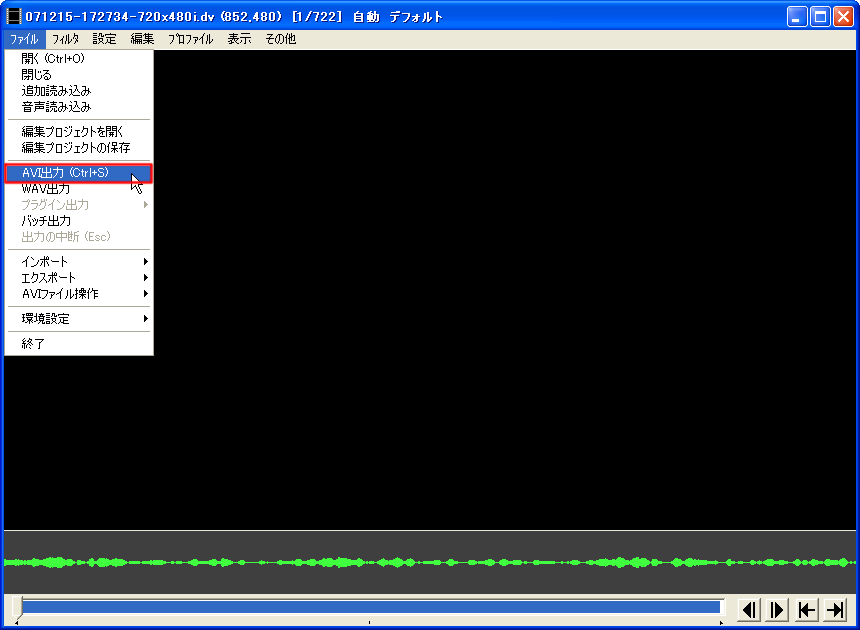This screenshot has width=860, height=630.
Task: Jump to the last frame button
Action: click(835, 609)
